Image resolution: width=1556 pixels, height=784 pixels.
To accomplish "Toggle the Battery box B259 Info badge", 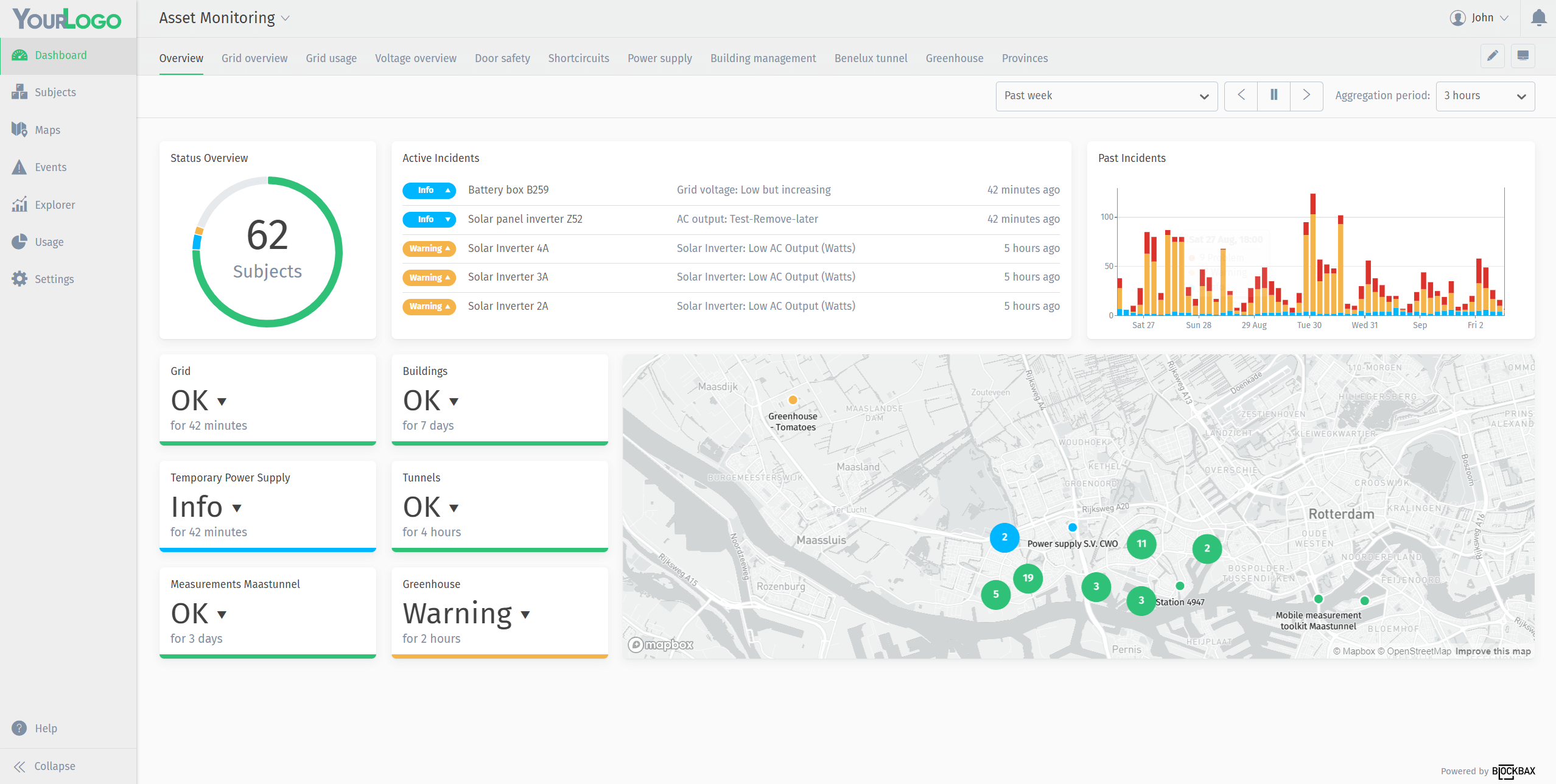I will (429, 190).
